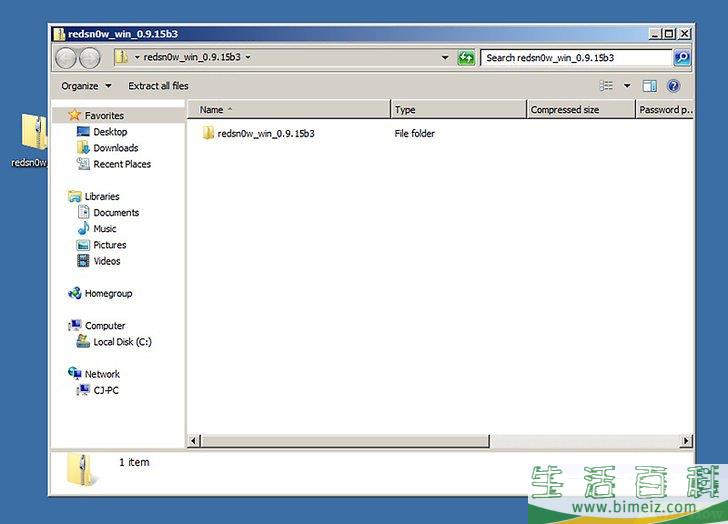Click the Recent Places icon
Screen dimensions: 728x524
click(83, 163)
